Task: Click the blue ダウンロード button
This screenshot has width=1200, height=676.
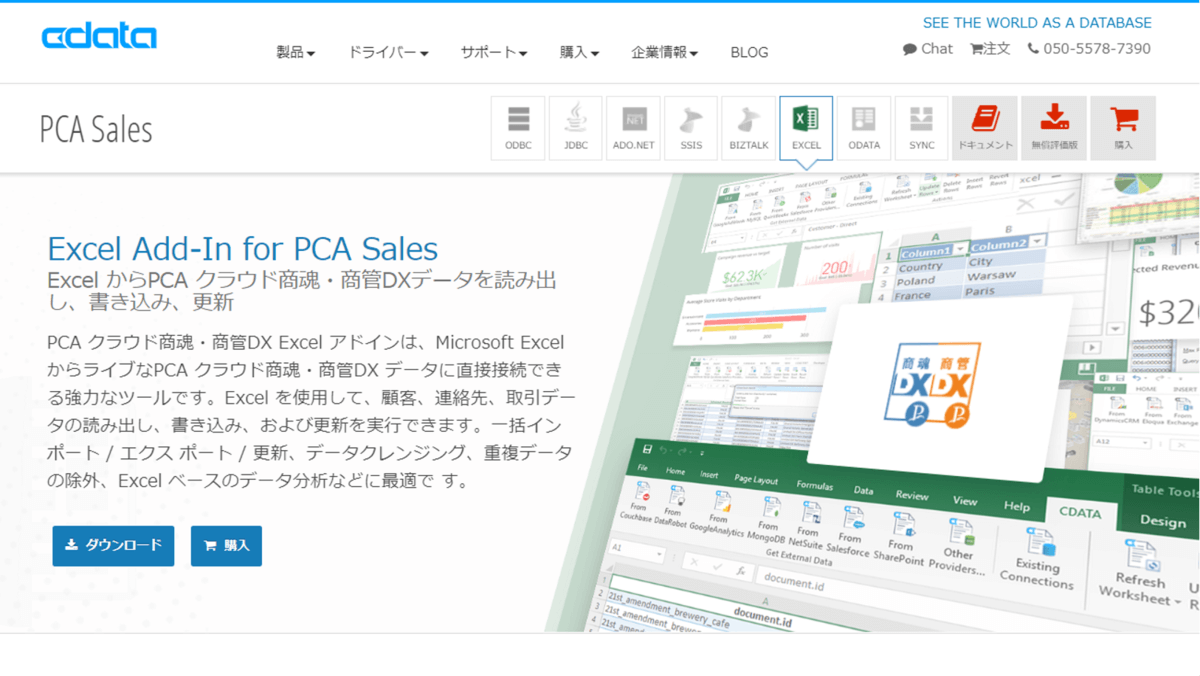Action: pos(113,546)
